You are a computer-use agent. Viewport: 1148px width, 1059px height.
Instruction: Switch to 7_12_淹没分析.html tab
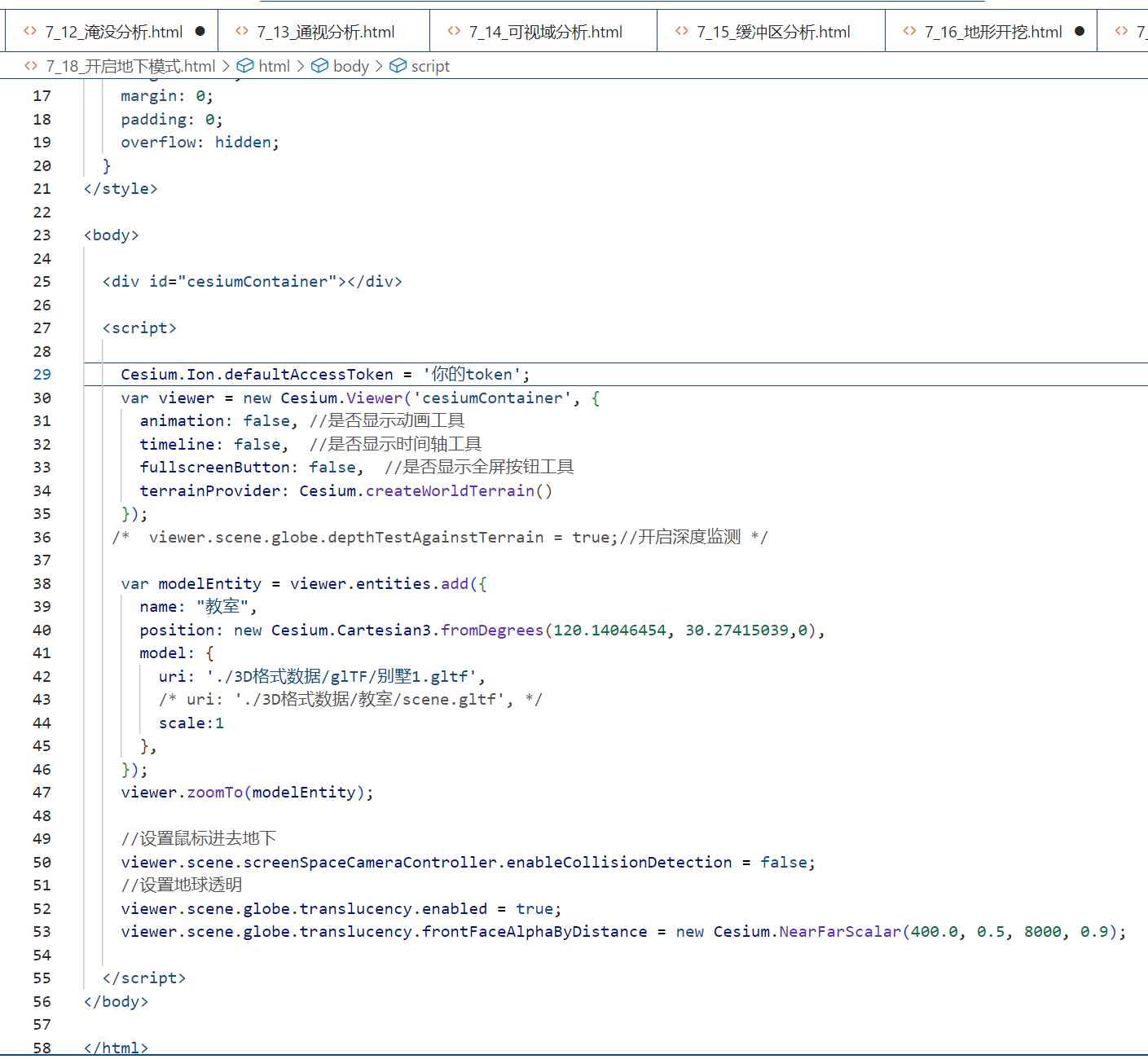pos(112,32)
